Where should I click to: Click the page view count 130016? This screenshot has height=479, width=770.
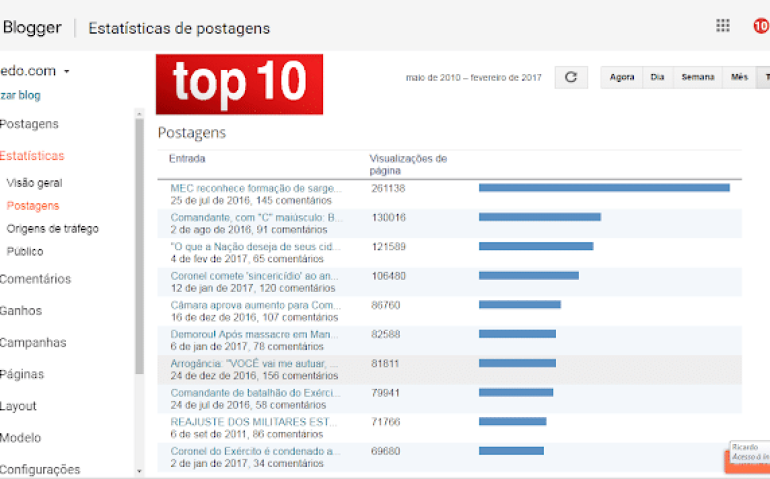(x=388, y=218)
